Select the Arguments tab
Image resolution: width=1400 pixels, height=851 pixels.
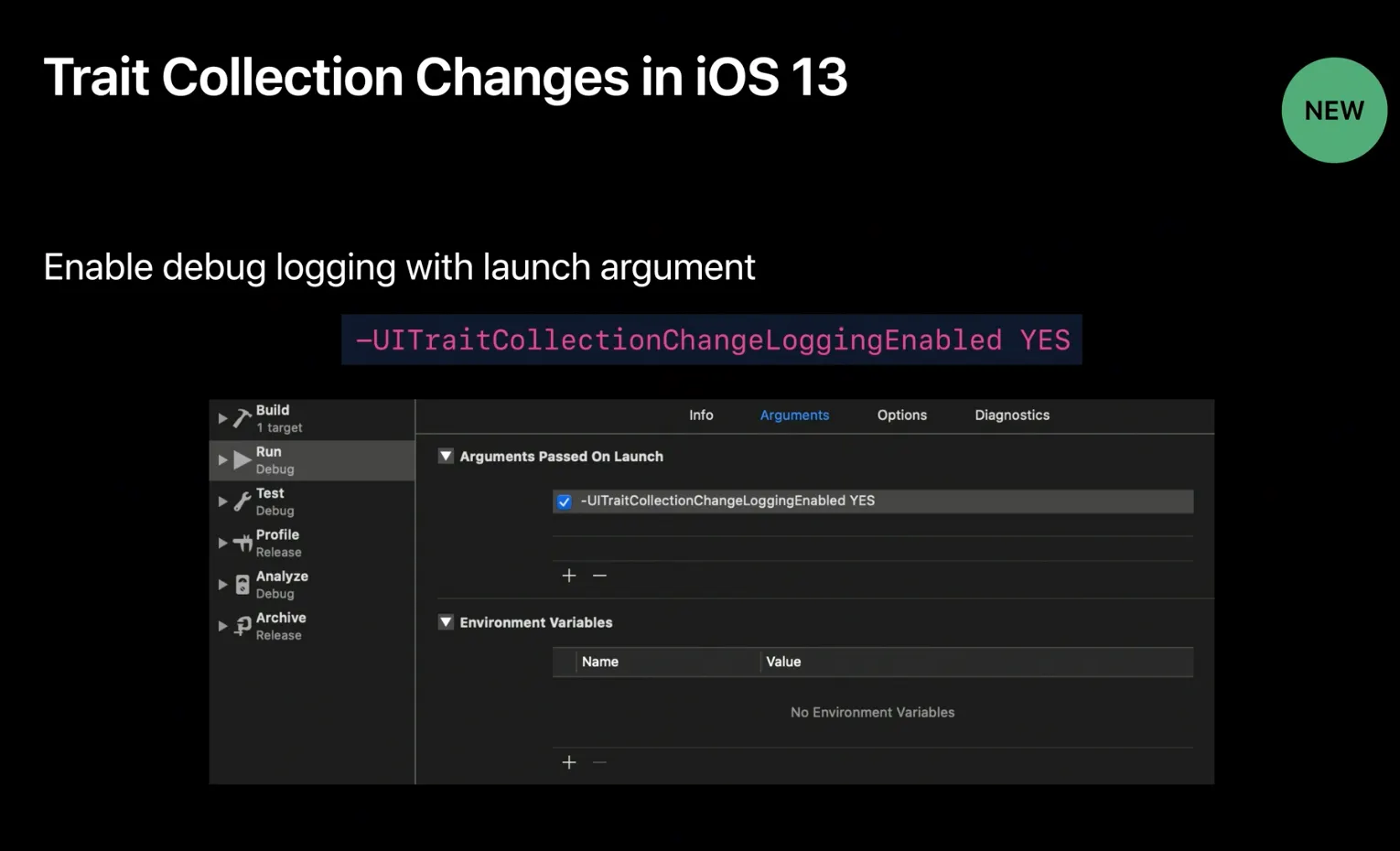tap(794, 415)
